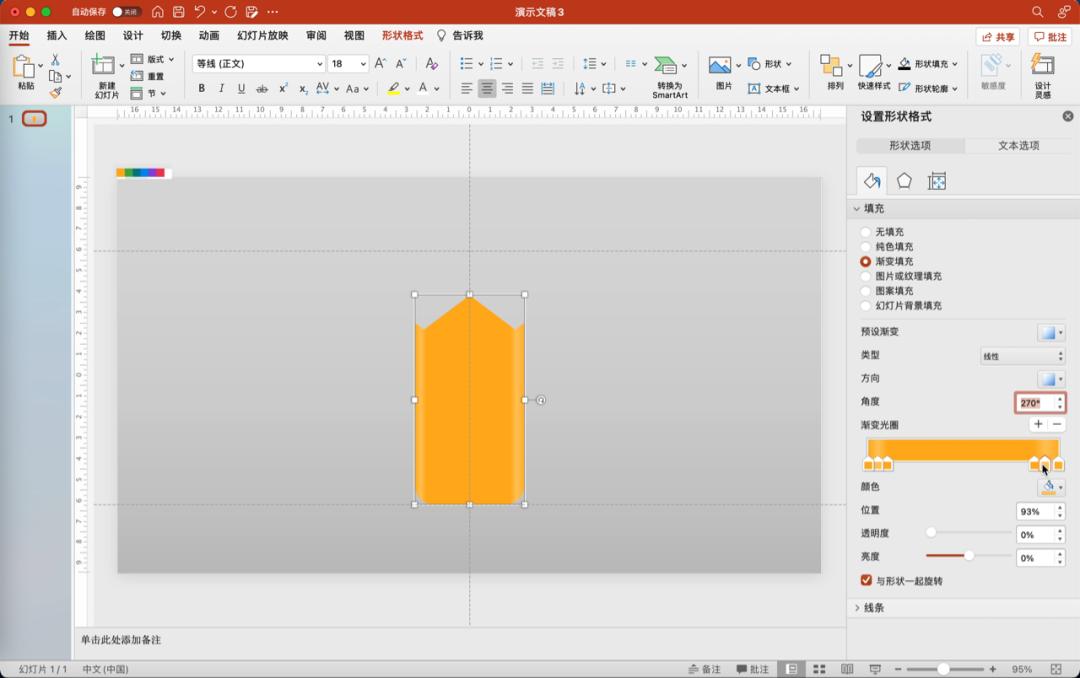
Task: Switch to slide sorter grid view
Action: tap(819, 669)
